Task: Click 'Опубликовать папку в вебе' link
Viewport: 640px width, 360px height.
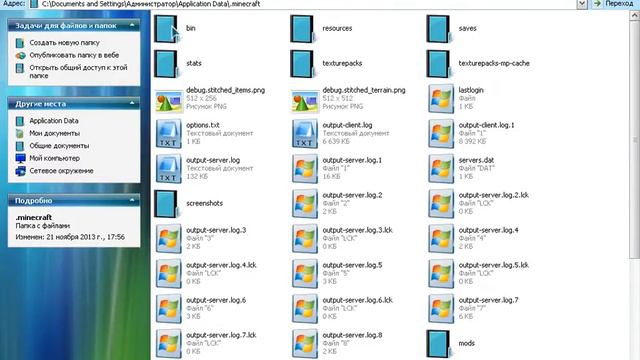Action: (x=74, y=55)
